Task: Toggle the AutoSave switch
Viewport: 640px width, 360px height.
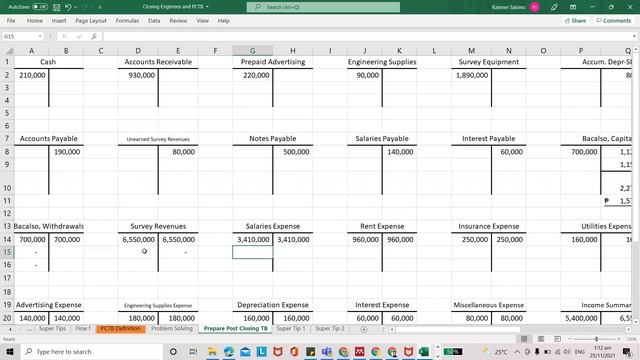Action: (x=40, y=7)
